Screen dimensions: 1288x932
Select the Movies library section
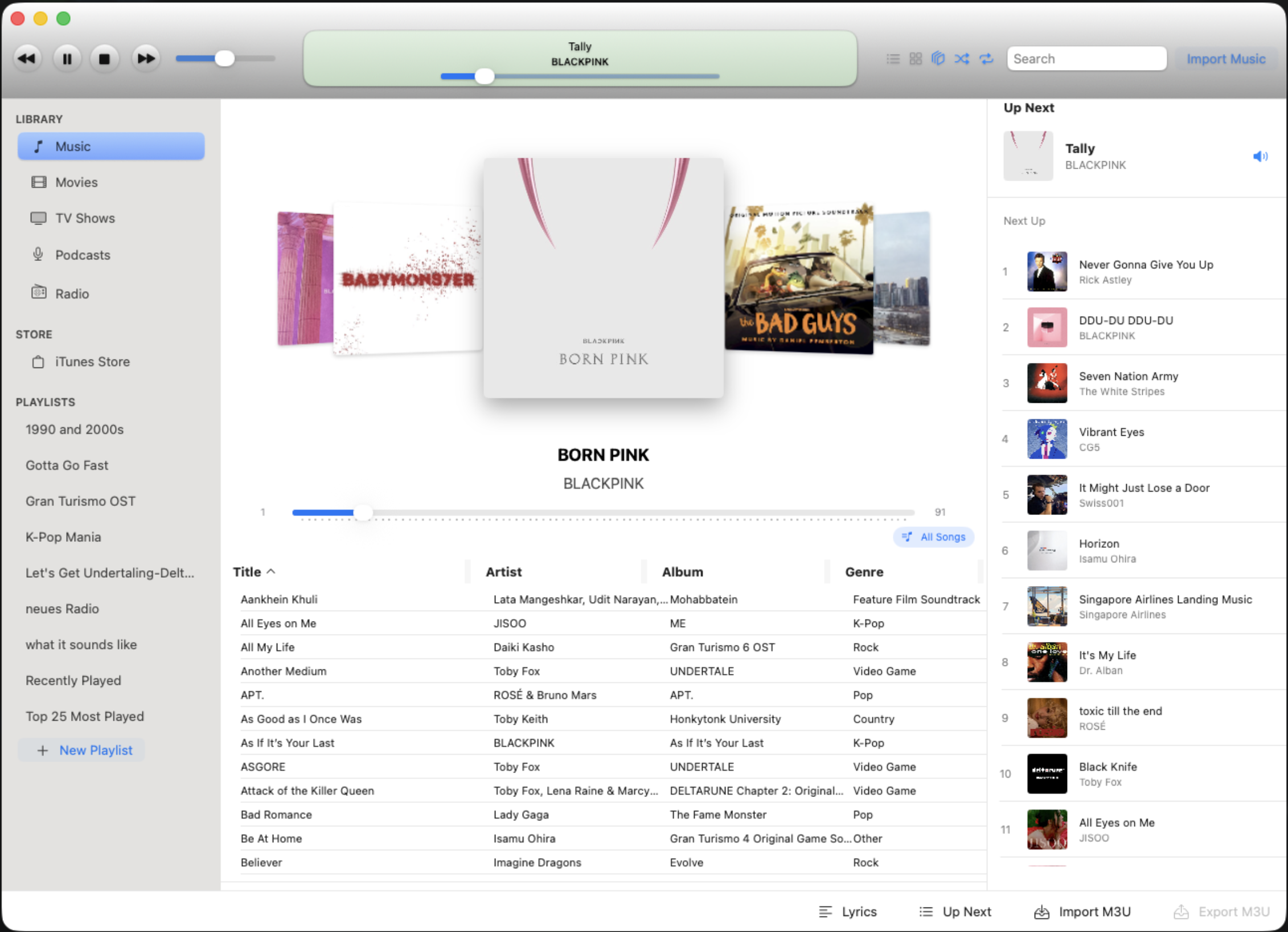(x=75, y=182)
